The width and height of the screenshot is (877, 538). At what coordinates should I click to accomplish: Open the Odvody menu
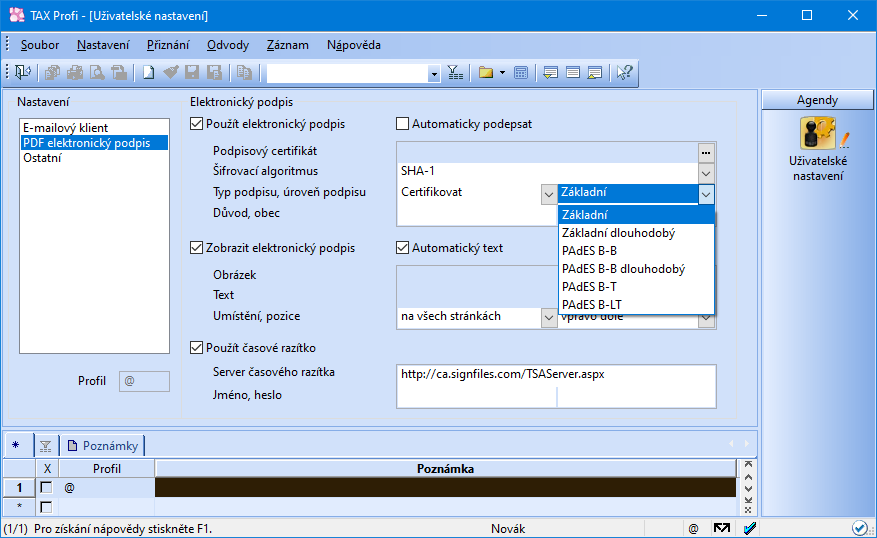pos(228,45)
